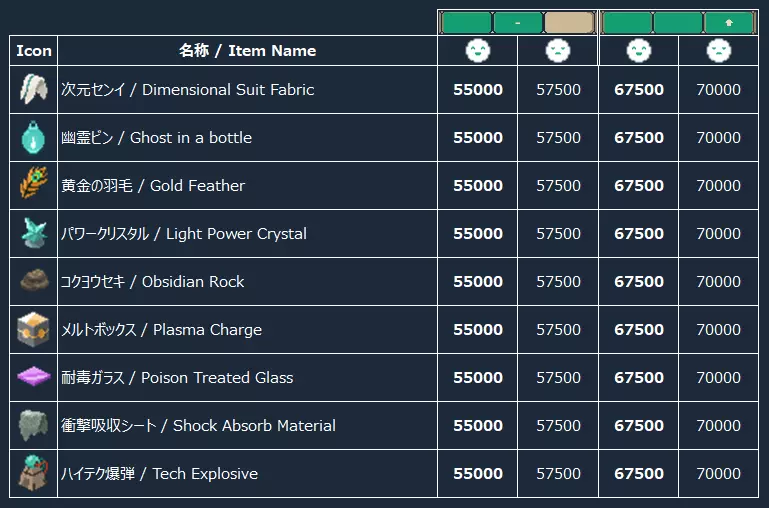This screenshot has height=508, width=769.
Task: Click the Dimensional Suit Fabric item icon
Action: (x=34, y=90)
